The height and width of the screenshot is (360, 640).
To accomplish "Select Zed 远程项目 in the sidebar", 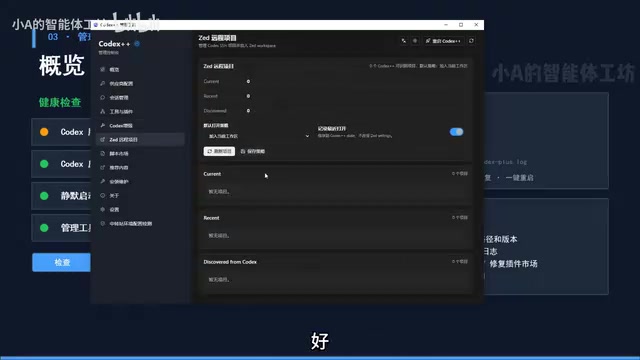I will [140, 140].
